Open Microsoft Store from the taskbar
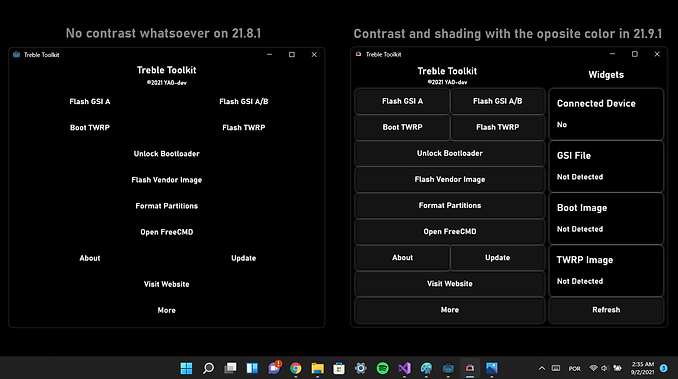 click(x=339, y=368)
